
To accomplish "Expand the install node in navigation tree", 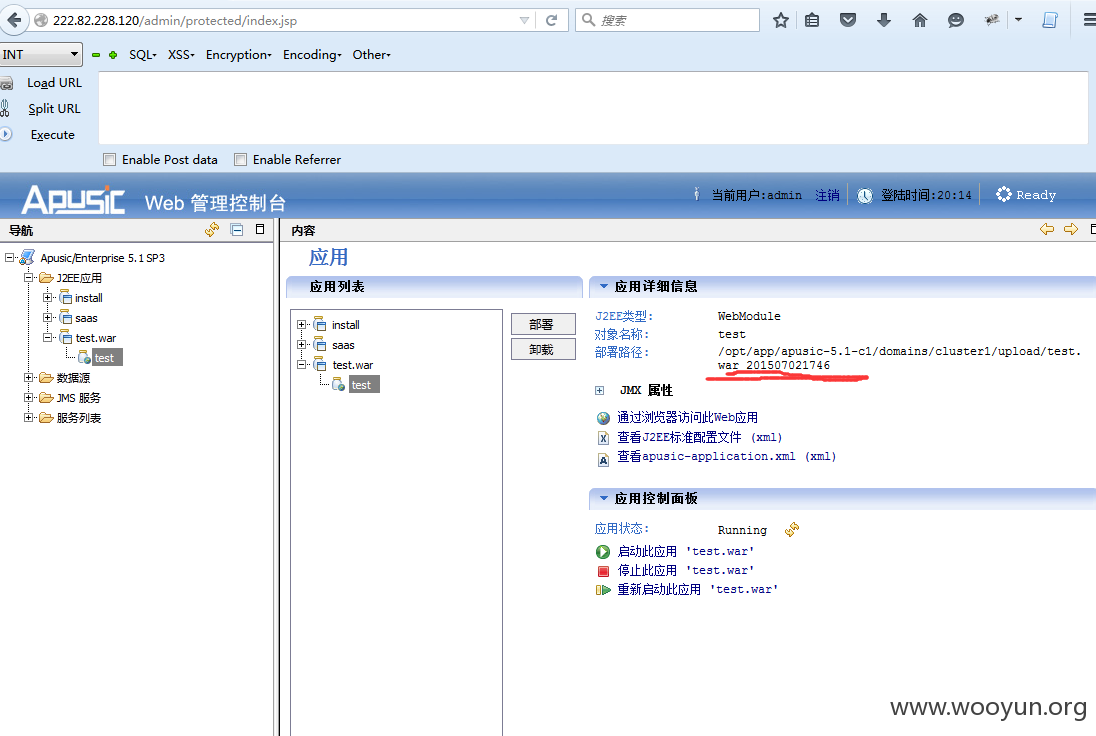I will pos(48,298).
